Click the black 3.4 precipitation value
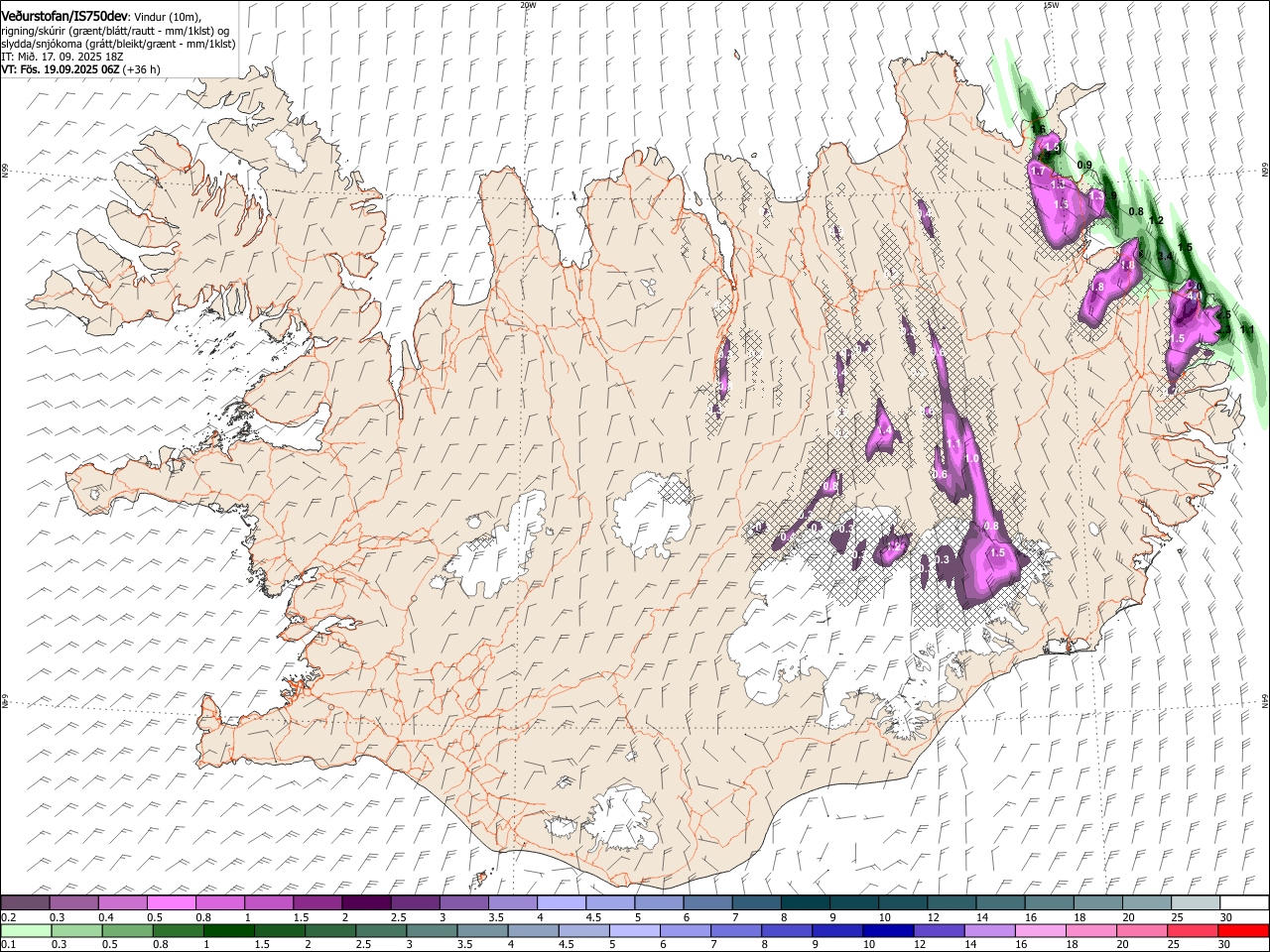This screenshot has height=952, width=1270. (1165, 256)
